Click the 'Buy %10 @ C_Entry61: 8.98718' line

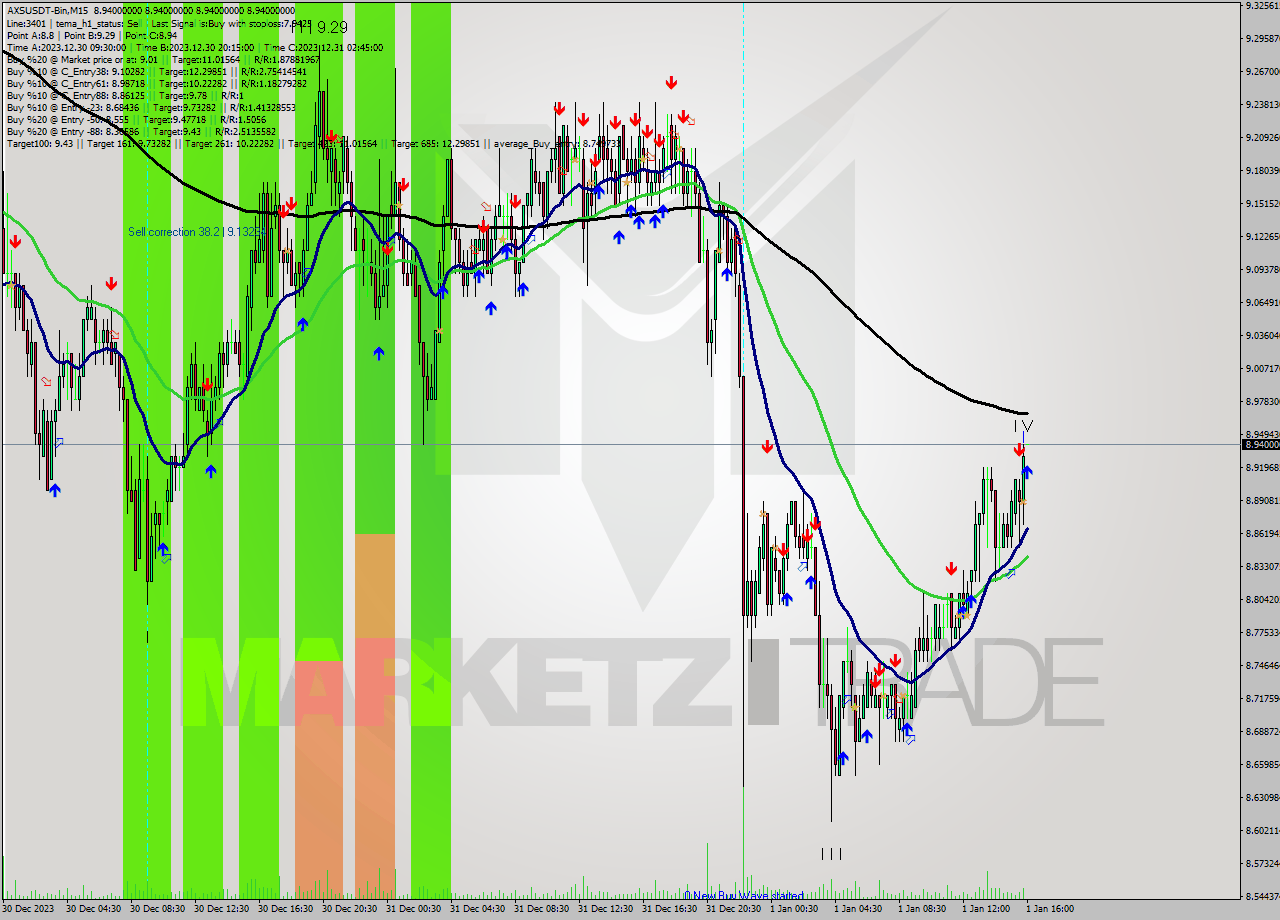pos(158,83)
